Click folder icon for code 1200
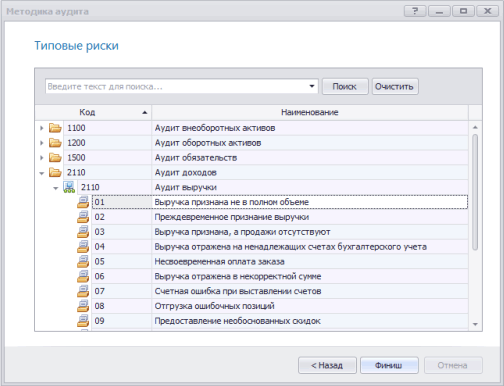This screenshot has height=386, width=504. [55, 143]
